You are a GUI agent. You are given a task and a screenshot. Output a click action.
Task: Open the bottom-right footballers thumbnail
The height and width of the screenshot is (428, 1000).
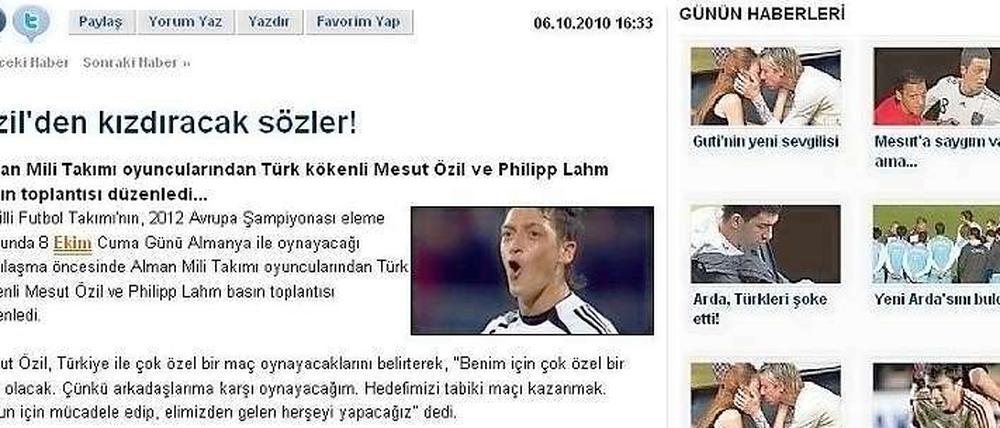coord(937,395)
